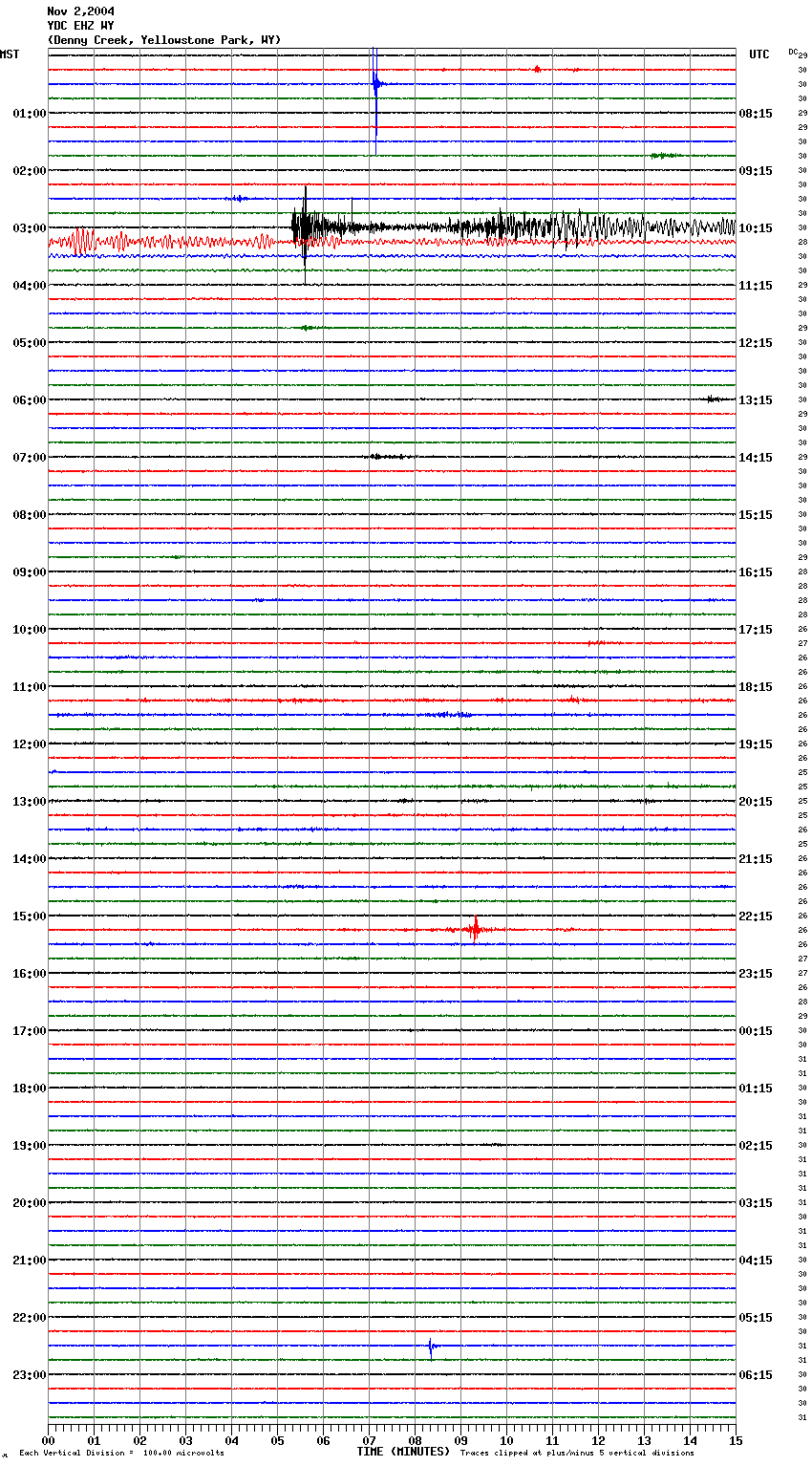Image resolution: width=812 pixels, height=1466 pixels.
Task: Click minute tick '13' on bottom axis
Action: [644, 1440]
